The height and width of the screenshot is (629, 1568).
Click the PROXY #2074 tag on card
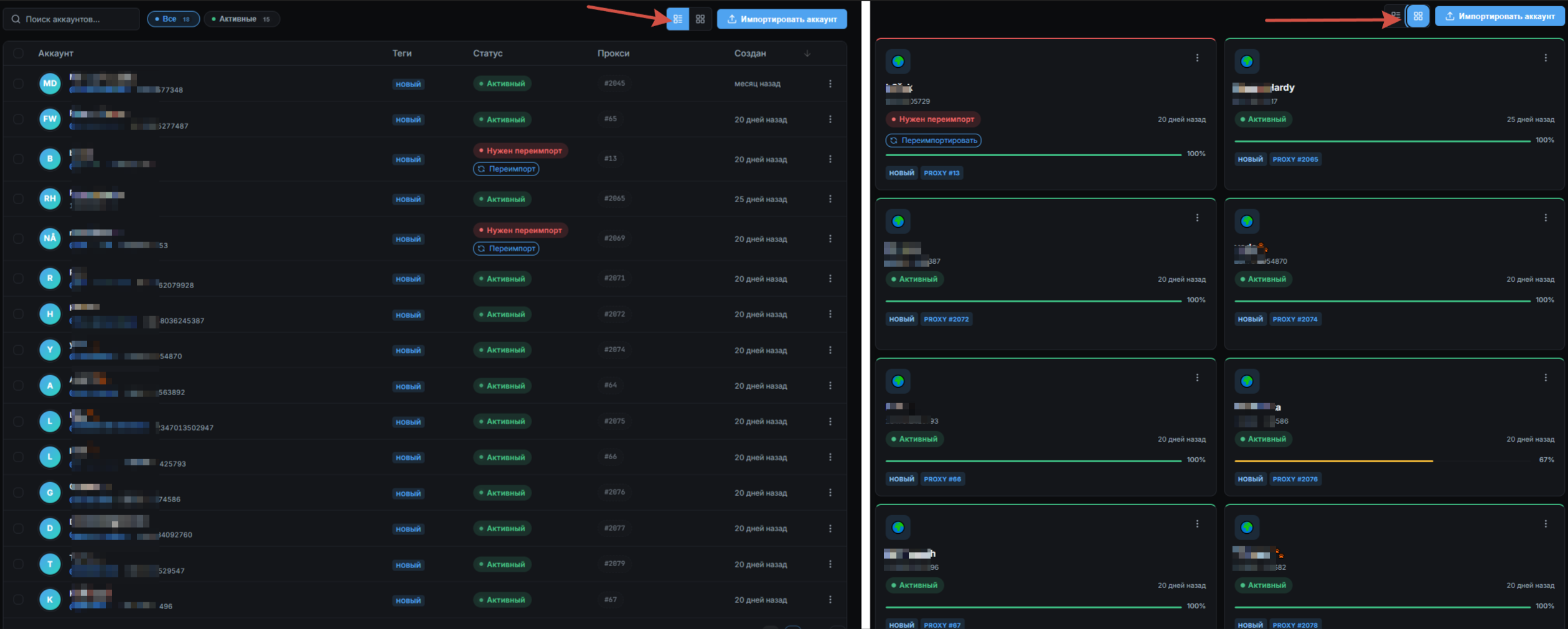1295,319
